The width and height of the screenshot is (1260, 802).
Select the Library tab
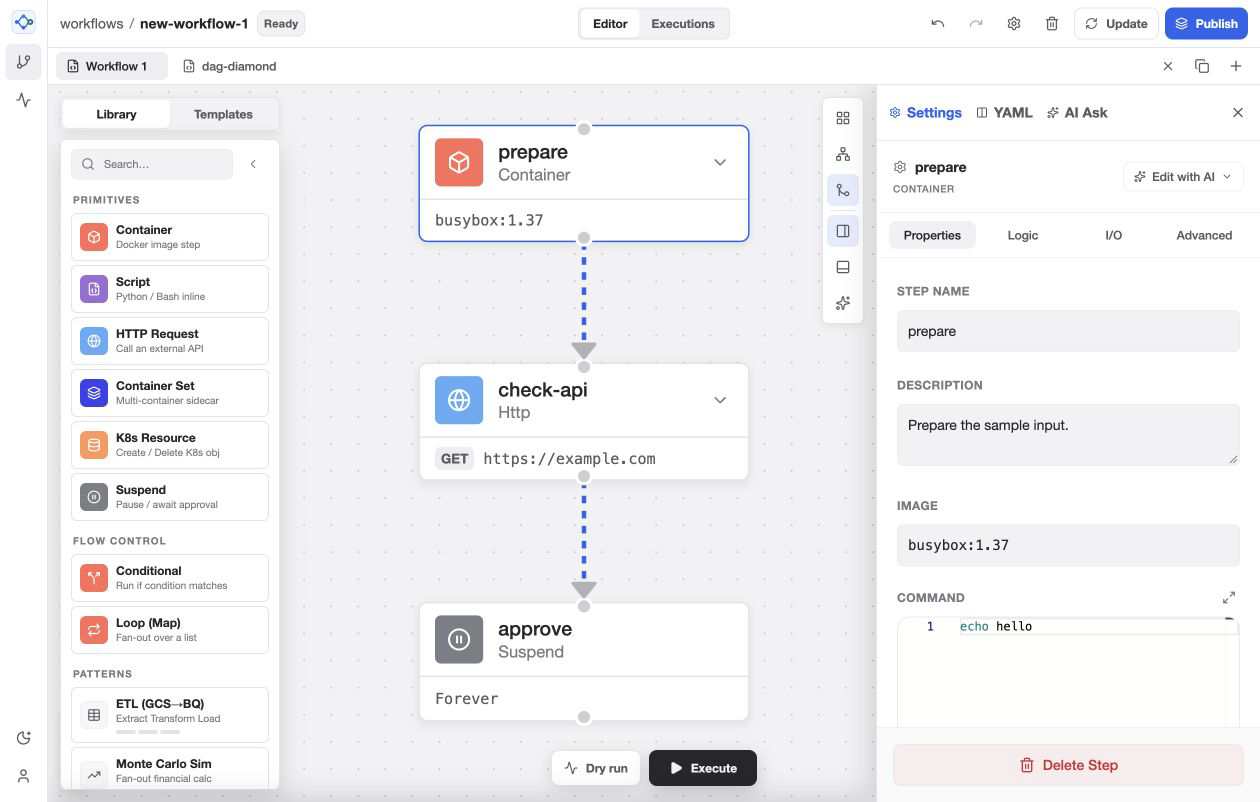[x=116, y=114]
